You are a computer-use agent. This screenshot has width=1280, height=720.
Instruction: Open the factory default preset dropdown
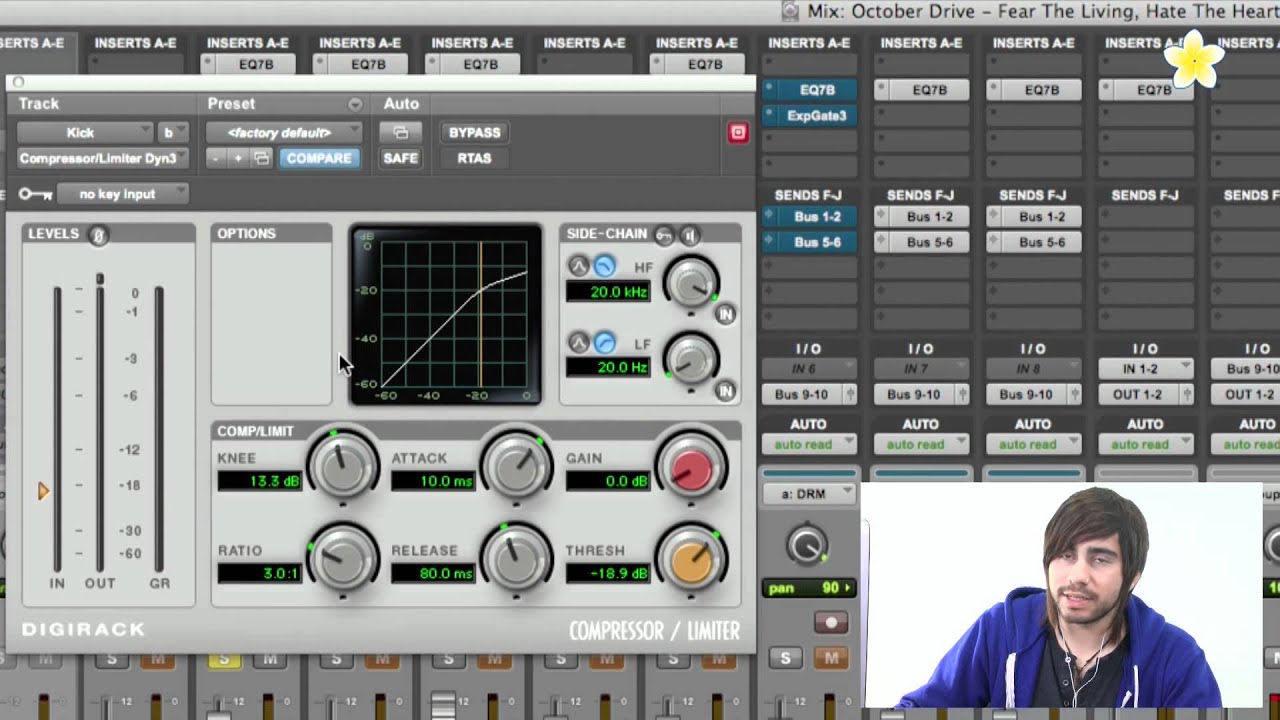pos(284,132)
